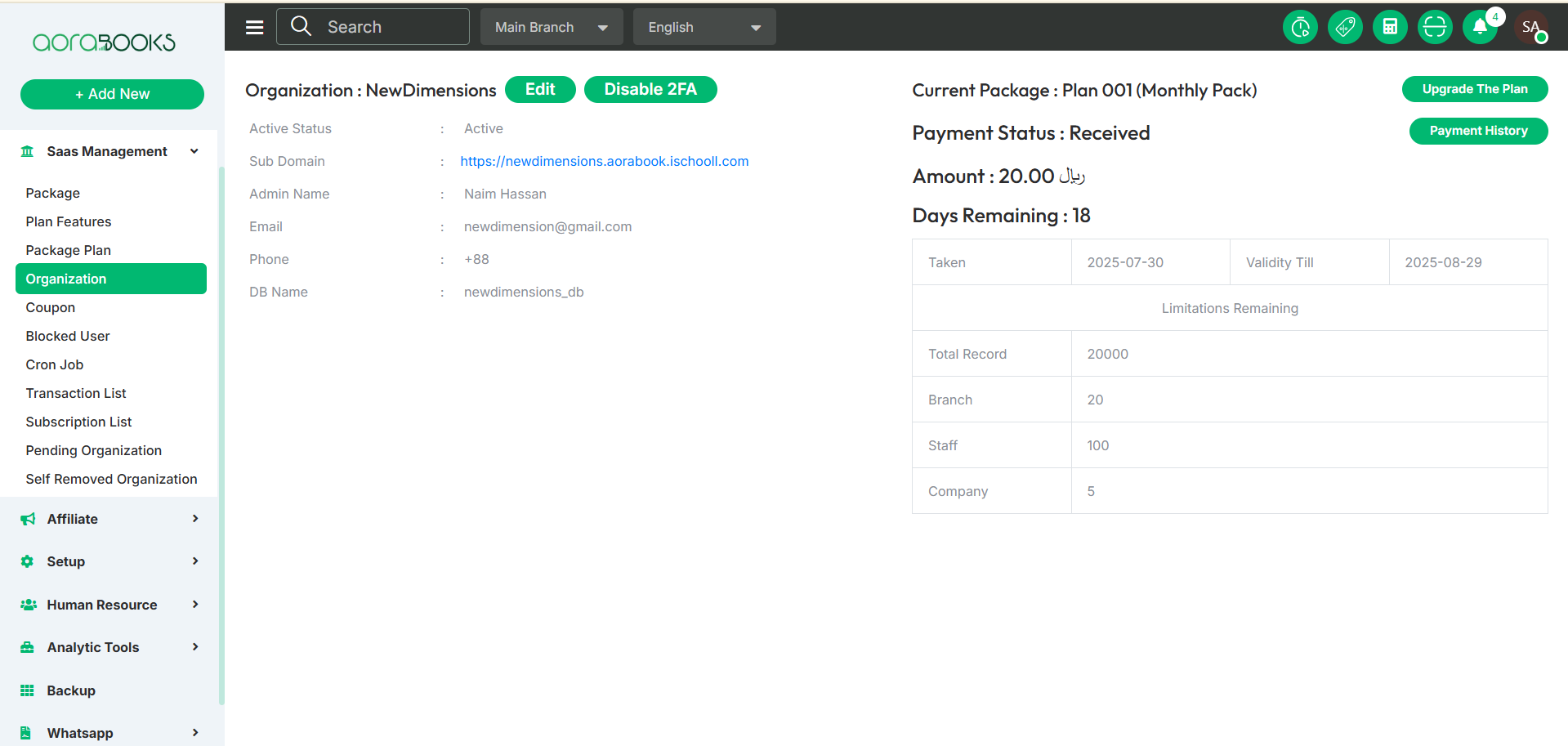The width and height of the screenshot is (1568, 746).
Task: Click the Days Remaining : 18 text
Action: tap(1002, 216)
